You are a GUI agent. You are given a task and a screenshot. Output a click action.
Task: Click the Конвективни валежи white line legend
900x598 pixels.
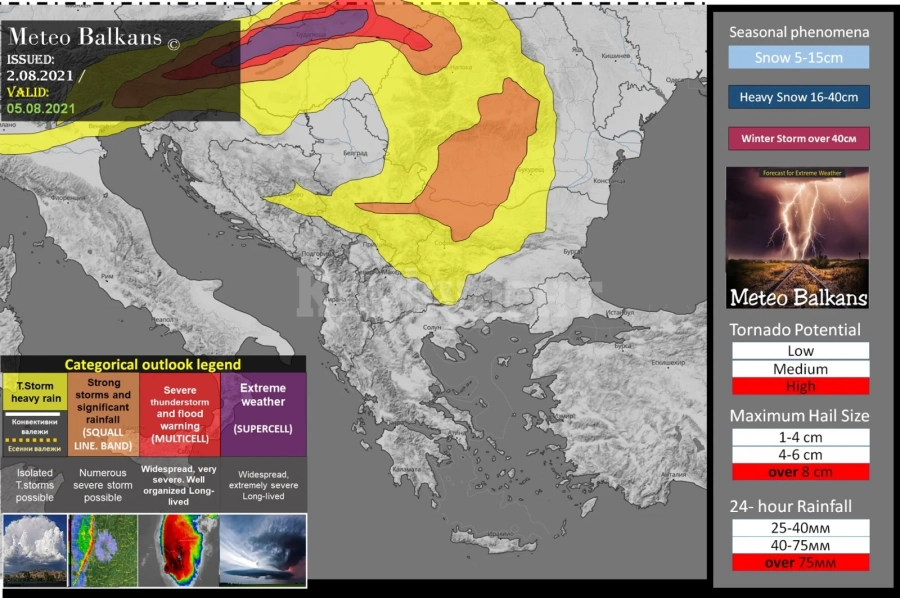point(34,422)
